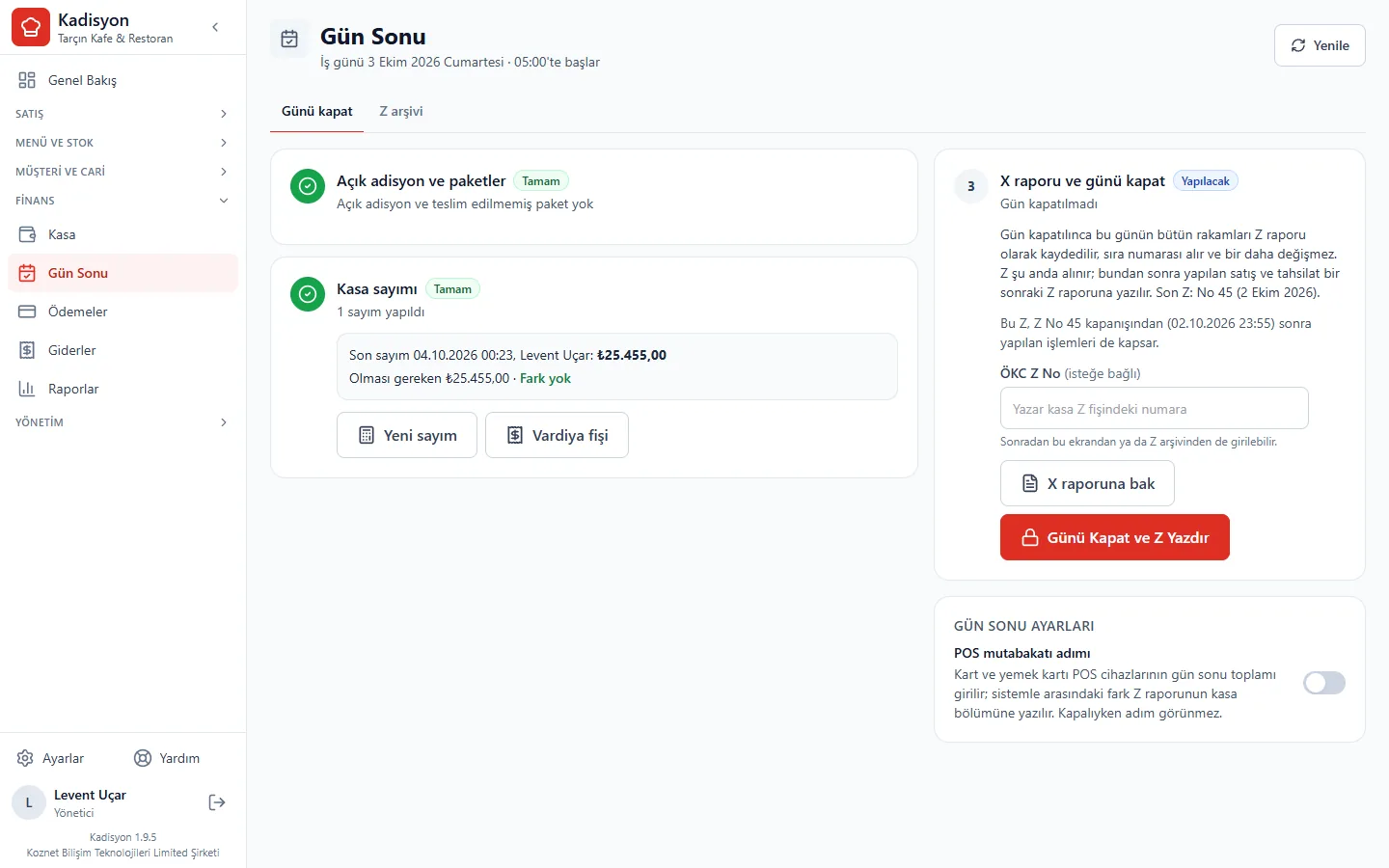1389x868 pixels.
Task: Open Giderler section
Action: point(123,350)
